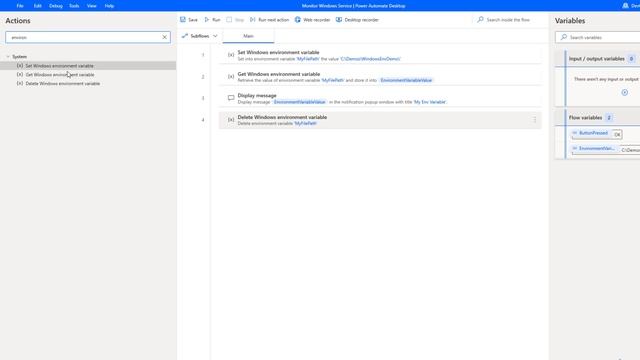Select the Display message flow step

(380, 98)
